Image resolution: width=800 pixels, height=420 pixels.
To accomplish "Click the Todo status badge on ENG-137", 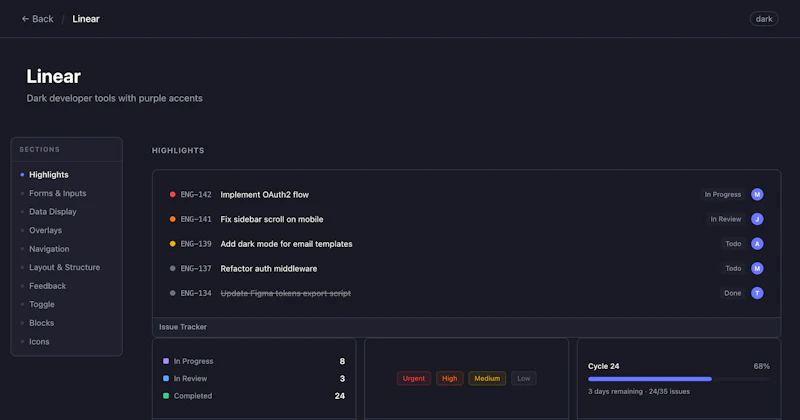I will click(x=733, y=268).
